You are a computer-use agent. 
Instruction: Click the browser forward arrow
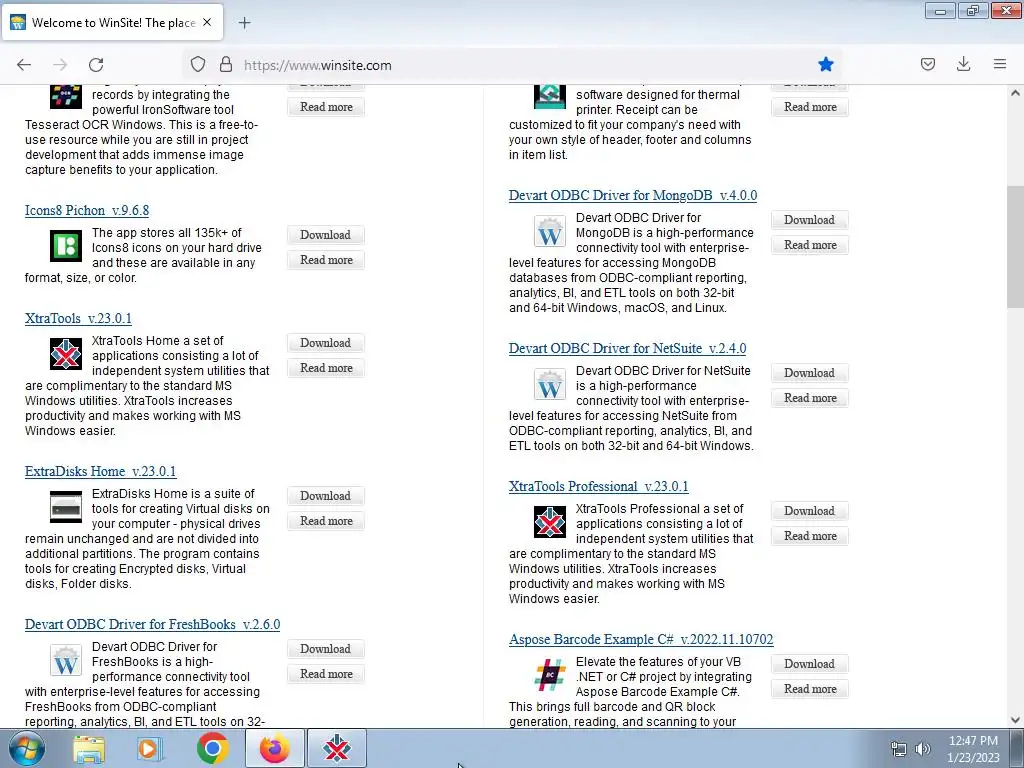coord(60,65)
